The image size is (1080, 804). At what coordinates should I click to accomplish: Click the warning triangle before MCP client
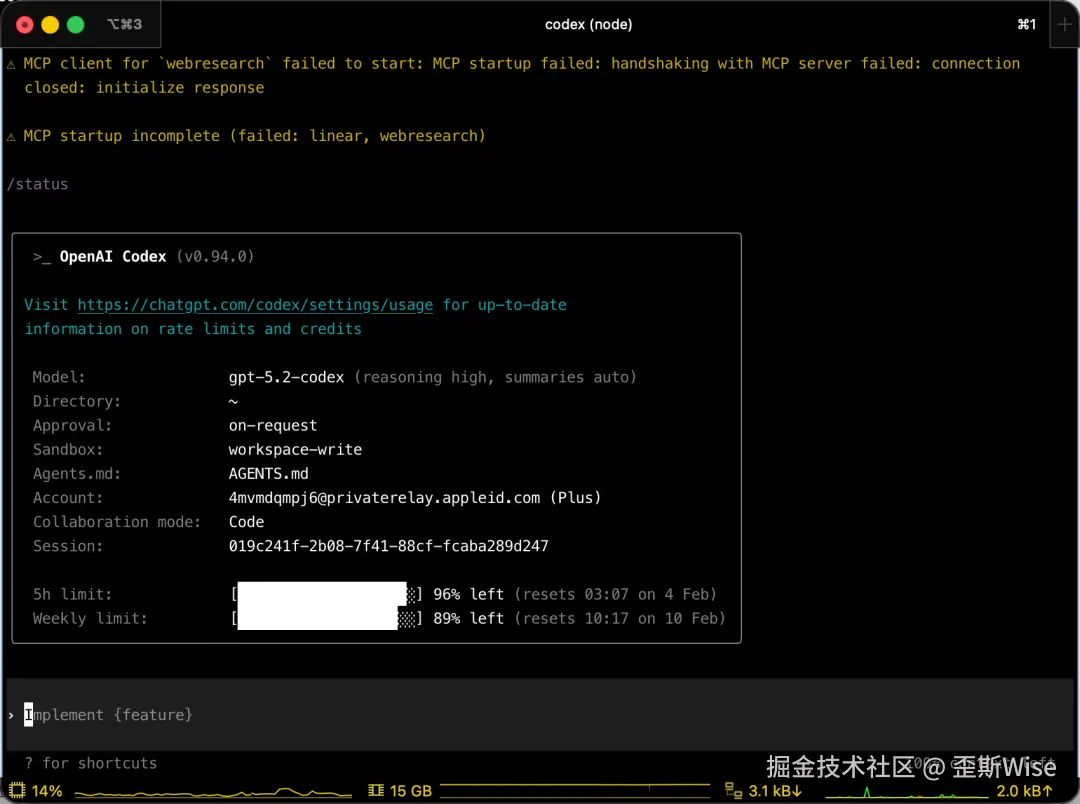click(x=11, y=64)
